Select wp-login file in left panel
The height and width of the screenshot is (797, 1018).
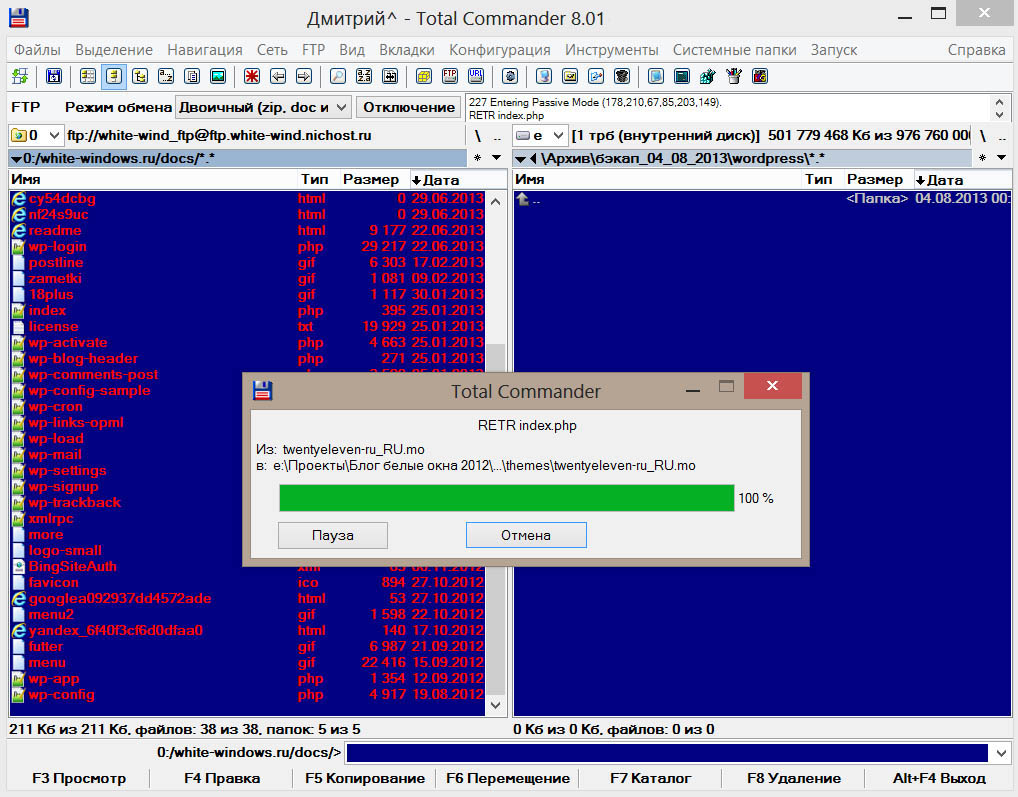pyautogui.click(x=248, y=247)
